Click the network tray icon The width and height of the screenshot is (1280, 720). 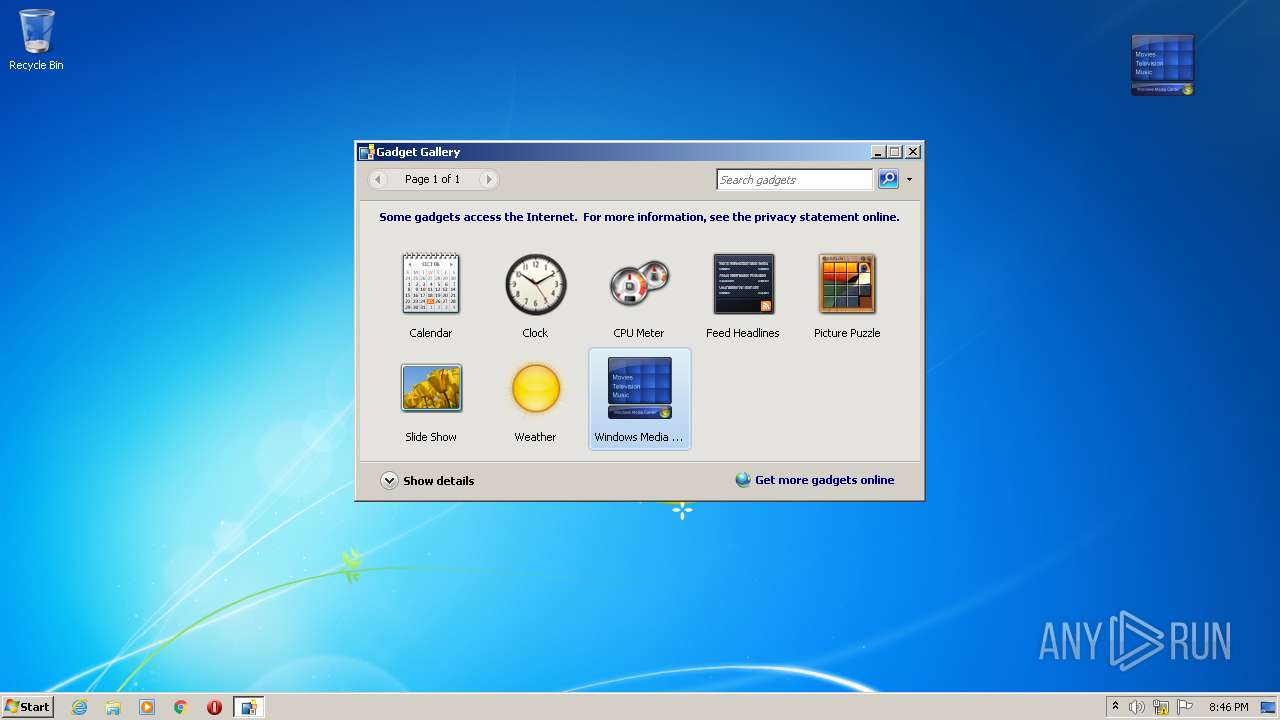[1161, 707]
